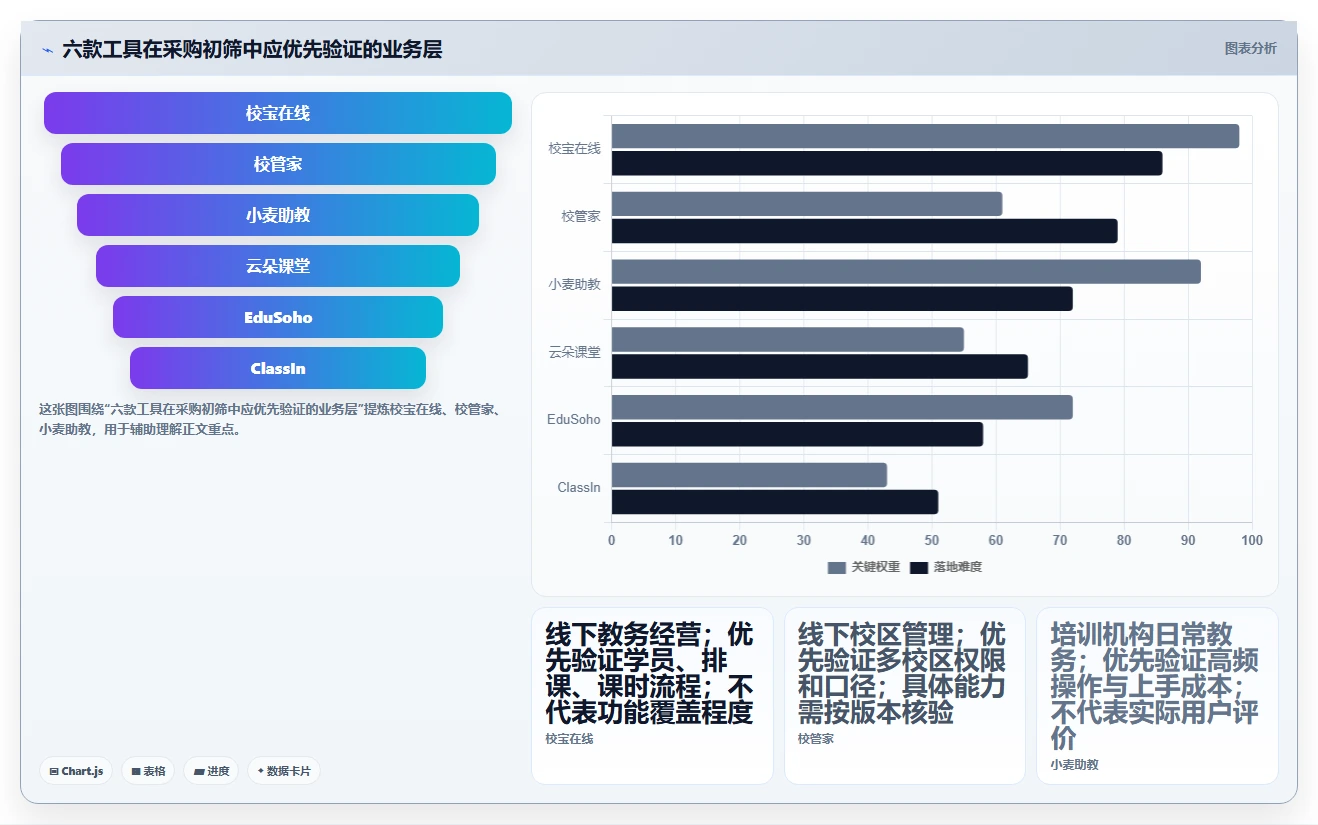Click the 云朵课堂 y-axis label
The width and height of the screenshot is (1318, 825).
574,352
